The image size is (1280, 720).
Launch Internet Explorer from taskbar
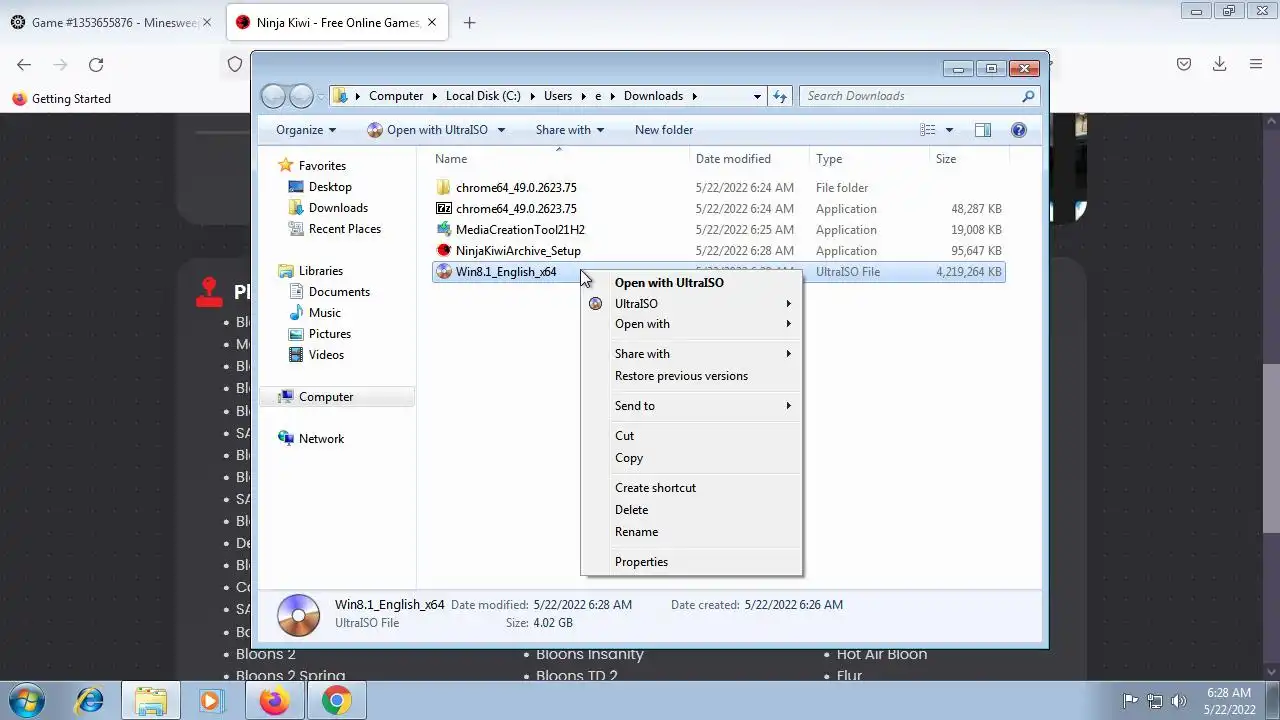coord(90,700)
